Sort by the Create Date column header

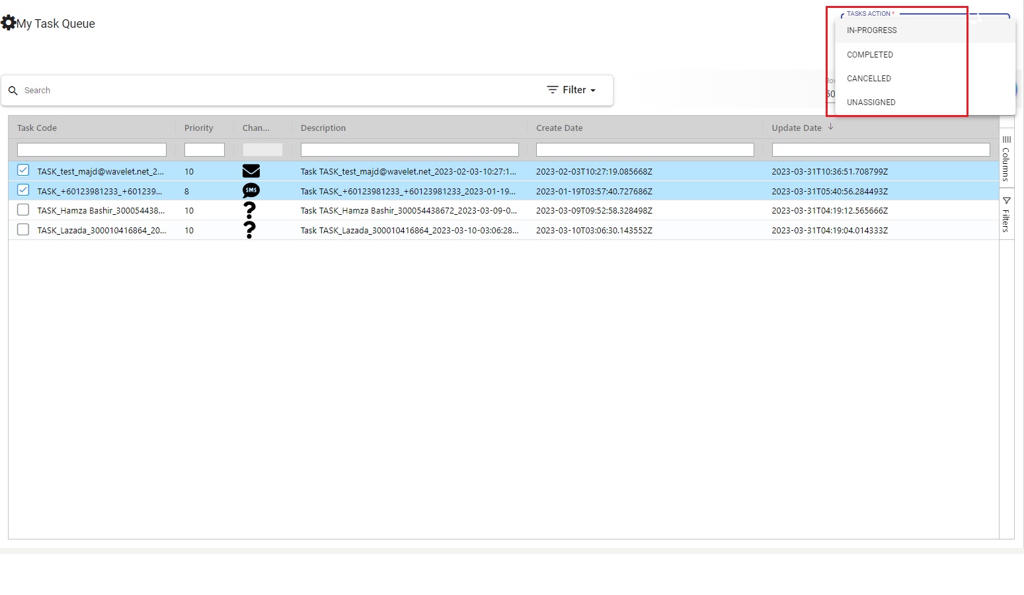click(559, 128)
